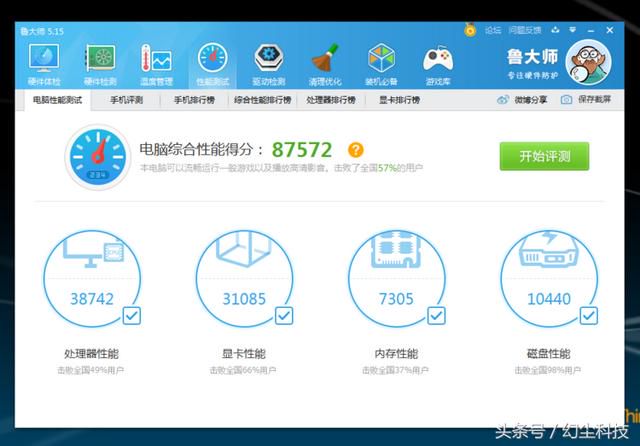Click the 磁盘性能 disk score circle
The width and height of the screenshot is (640, 446).
click(x=549, y=279)
